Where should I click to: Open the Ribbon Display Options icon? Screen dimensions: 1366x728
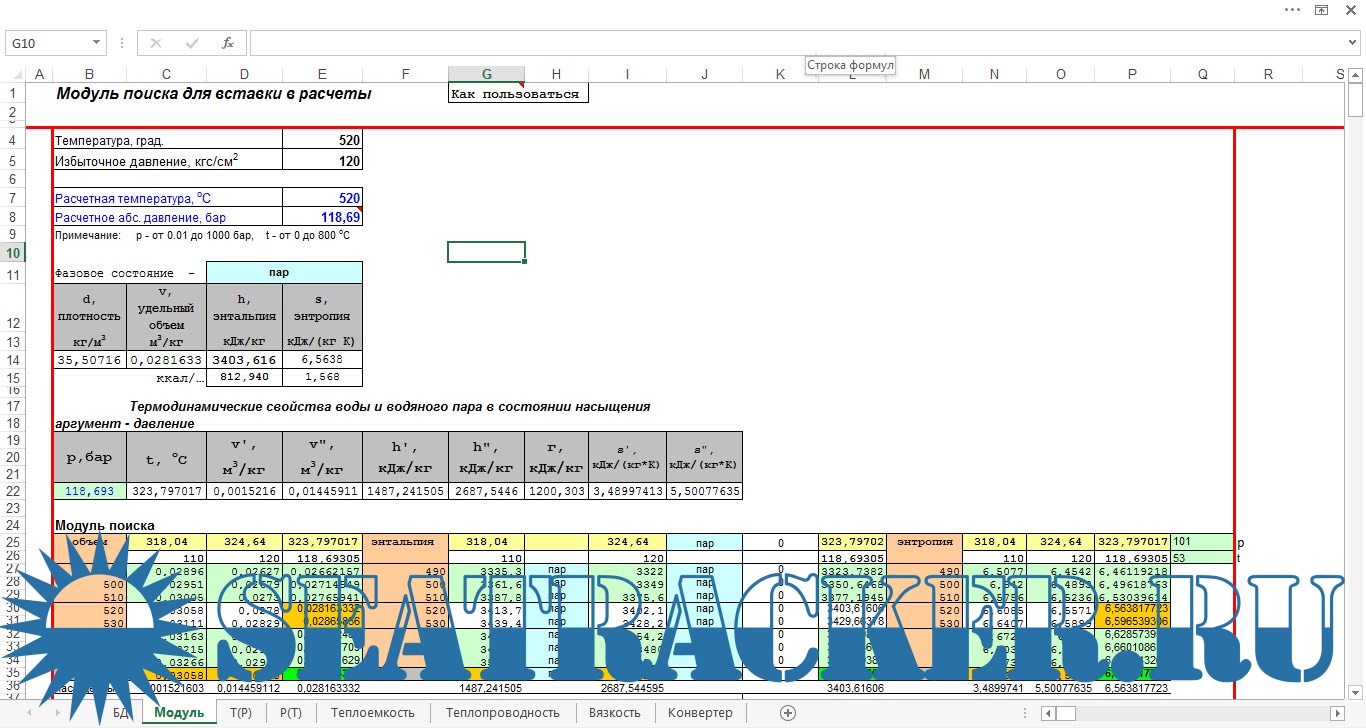pos(1321,10)
